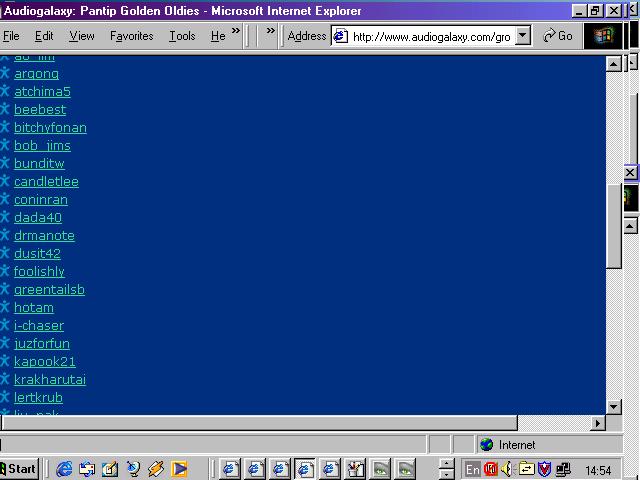Screen dimensions: 640x480
Task: Open the atchima5 user link
Action: click(x=42, y=91)
